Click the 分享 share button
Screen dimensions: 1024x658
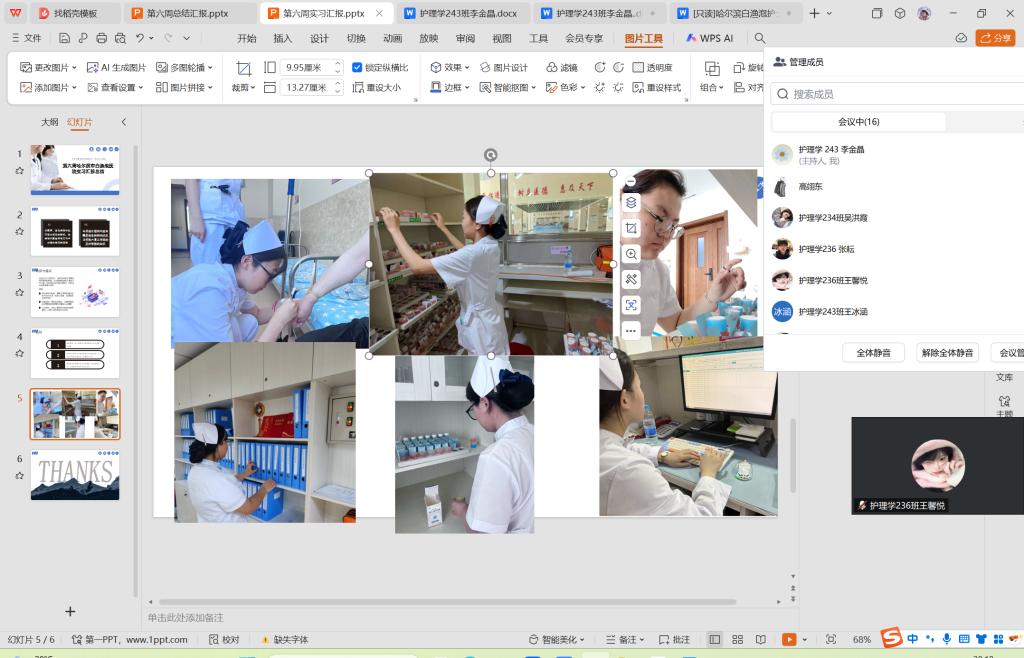[x=995, y=38]
